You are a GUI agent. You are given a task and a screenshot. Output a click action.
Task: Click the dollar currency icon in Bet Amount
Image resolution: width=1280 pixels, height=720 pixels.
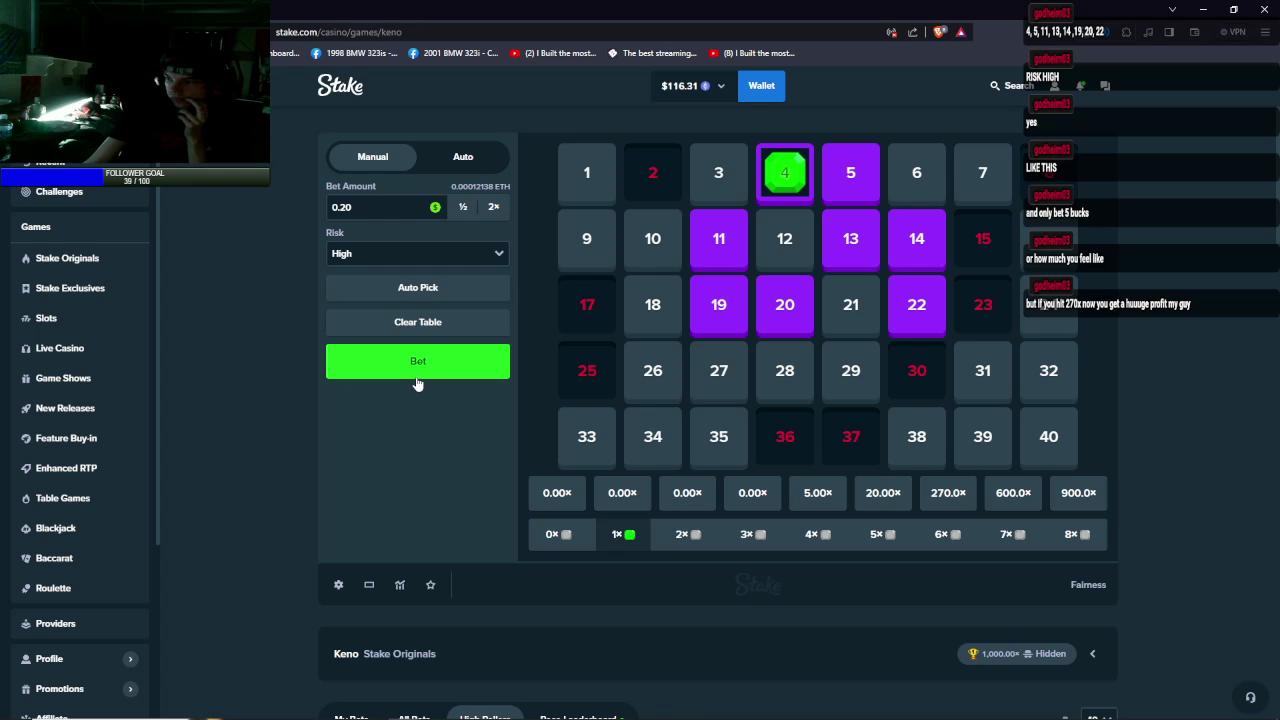[x=435, y=207]
